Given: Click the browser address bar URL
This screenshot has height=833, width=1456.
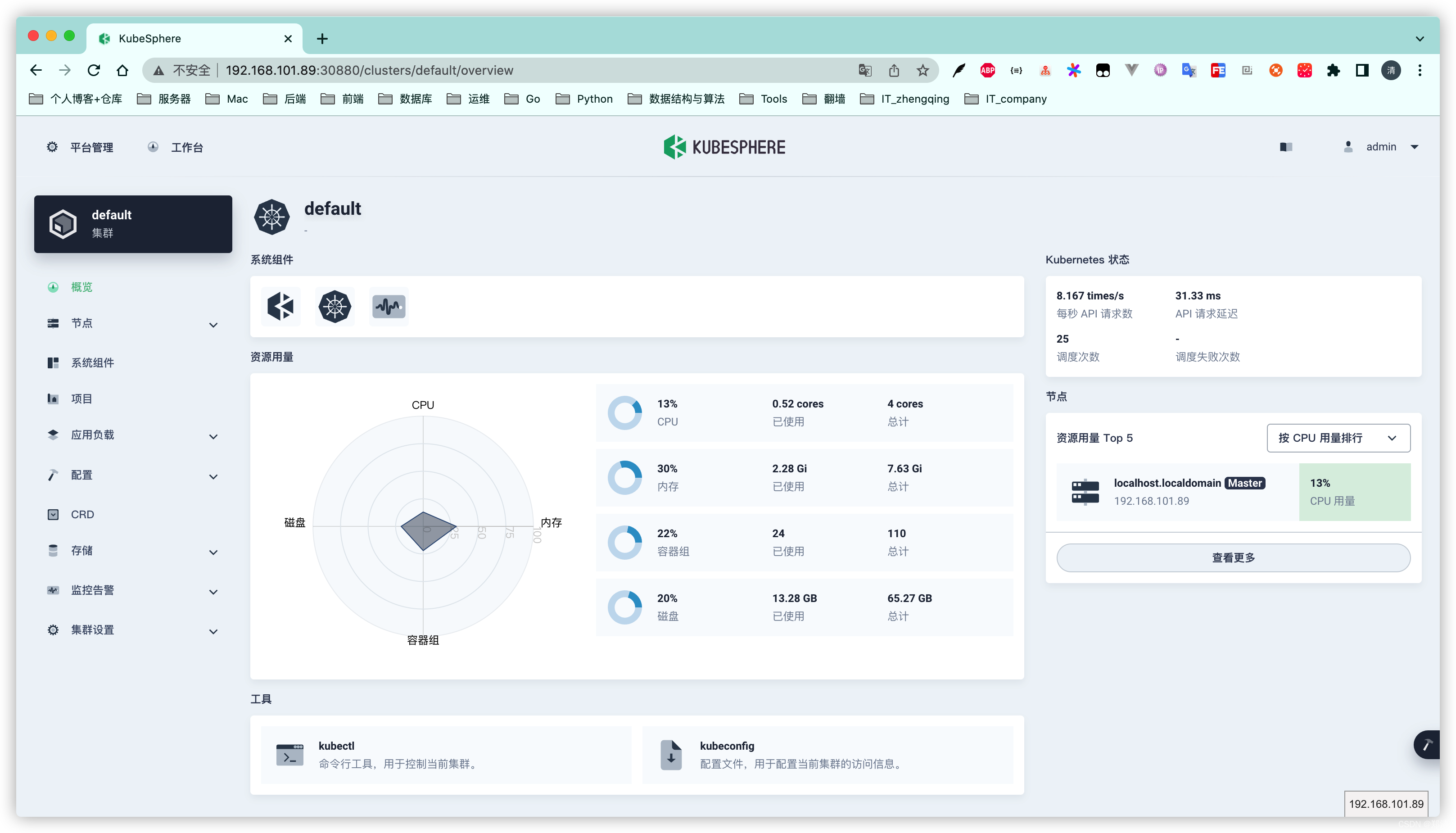Looking at the screenshot, I should tap(370, 70).
